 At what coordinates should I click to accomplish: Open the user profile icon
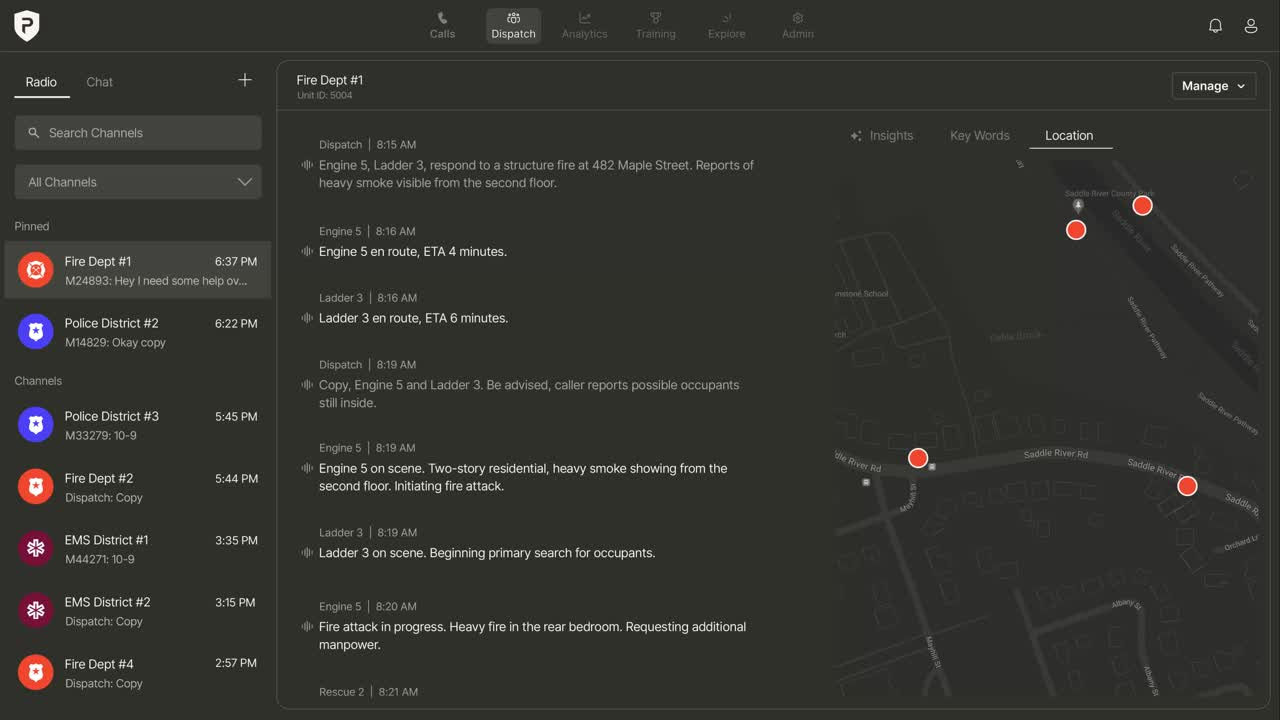[x=1250, y=26]
